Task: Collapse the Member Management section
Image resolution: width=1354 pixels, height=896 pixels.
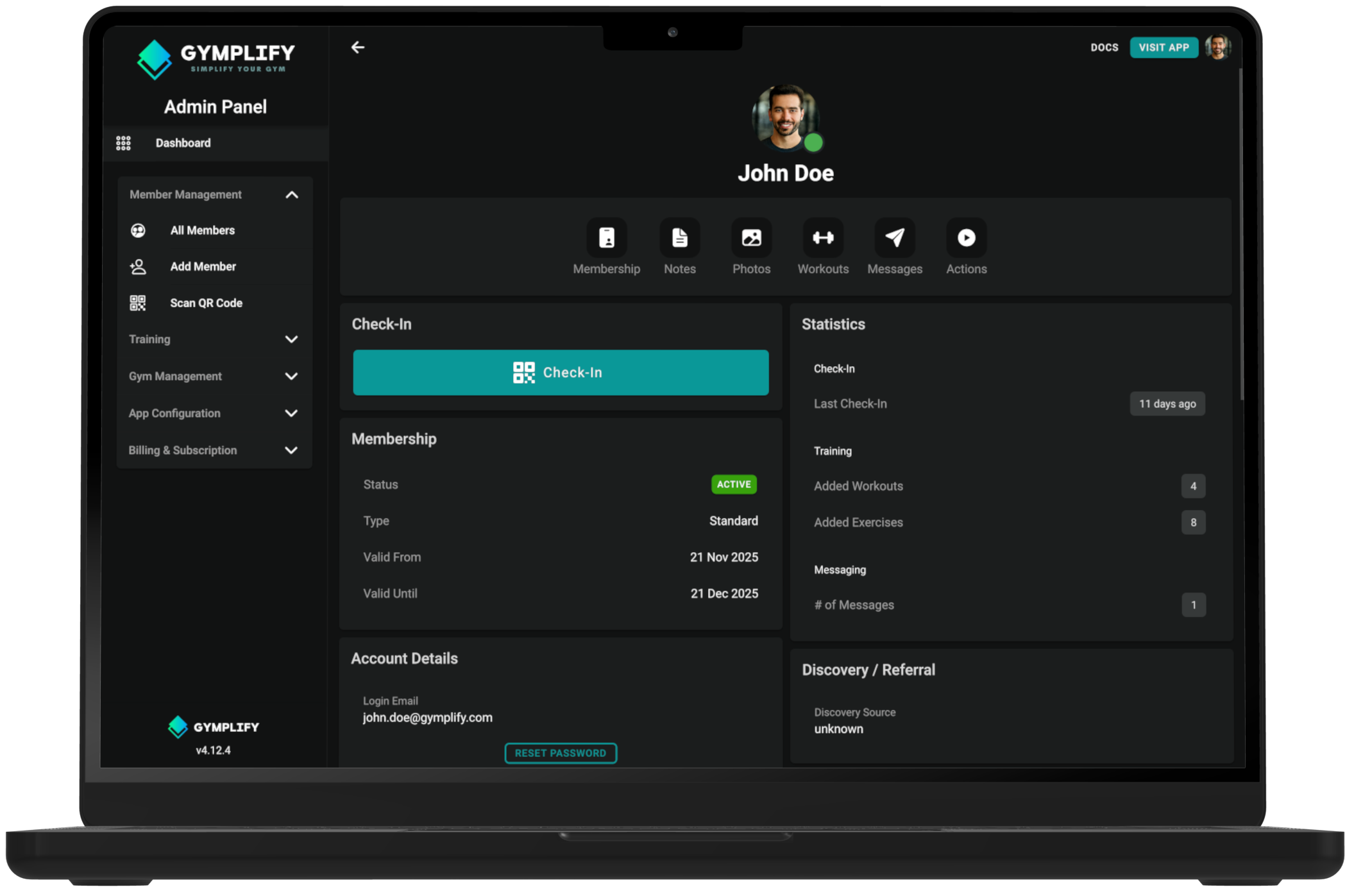Action: click(x=293, y=194)
